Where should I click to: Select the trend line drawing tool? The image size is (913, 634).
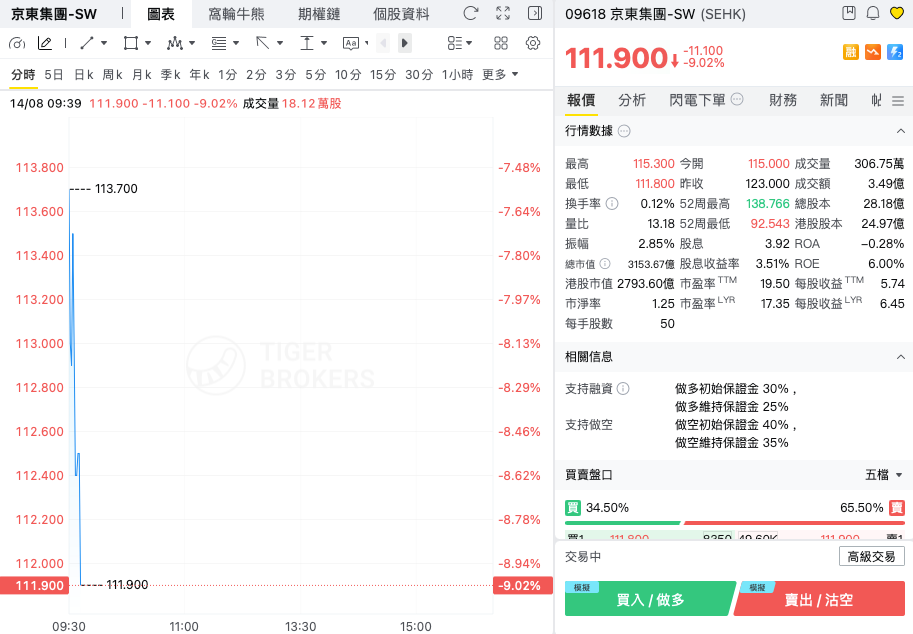pos(87,43)
